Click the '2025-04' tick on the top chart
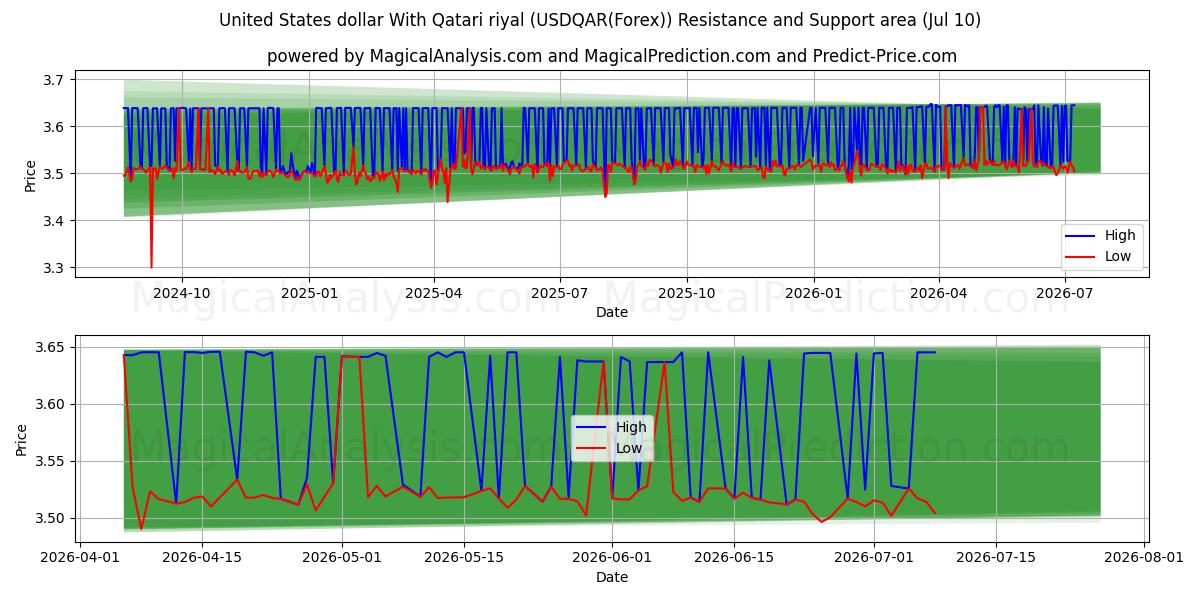Screen dimensions: 1200x600 tap(434, 293)
